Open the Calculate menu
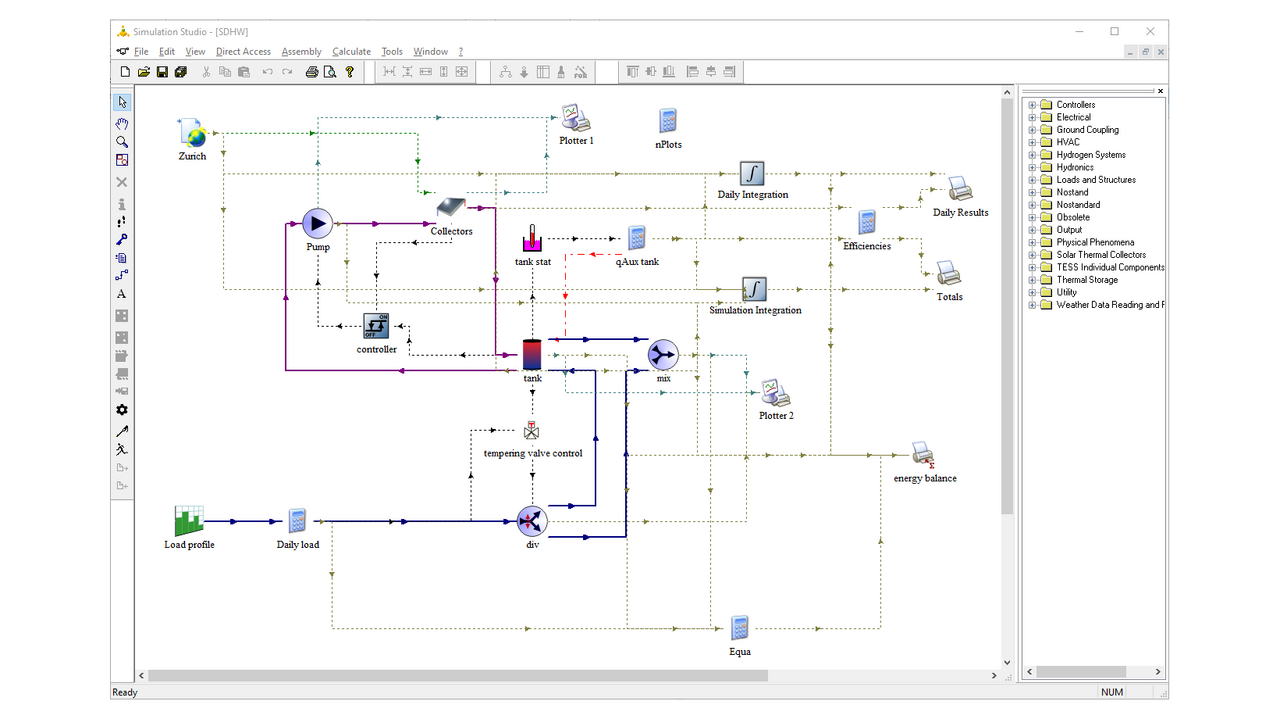 coord(351,52)
